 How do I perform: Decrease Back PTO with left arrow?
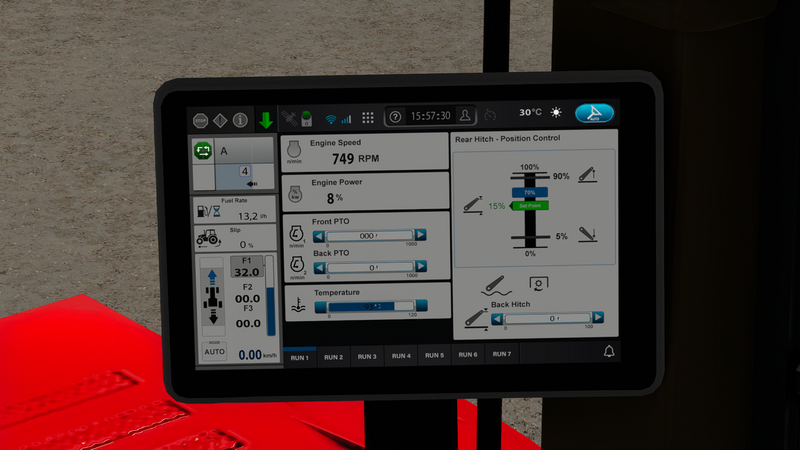point(319,267)
